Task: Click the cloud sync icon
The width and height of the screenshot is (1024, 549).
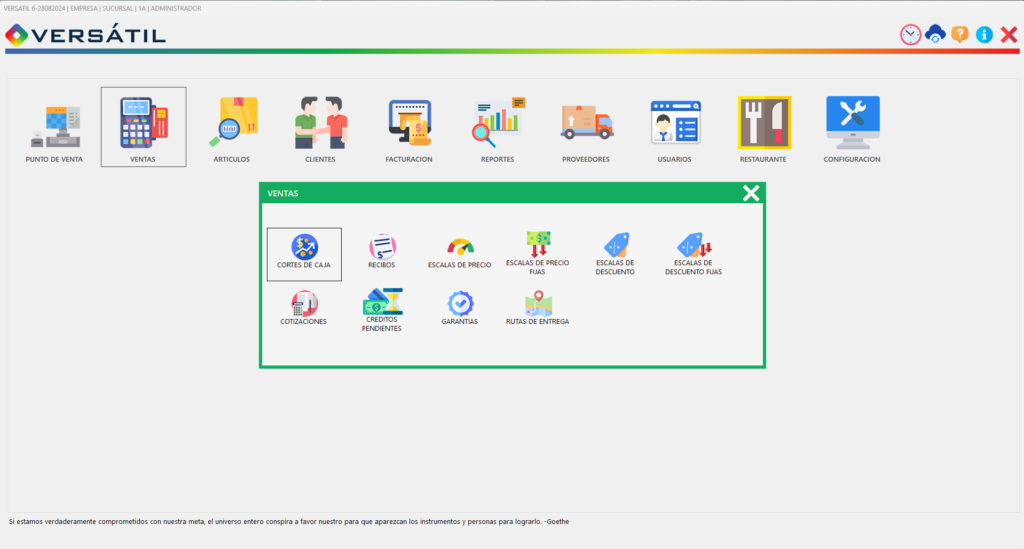Action: [x=935, y=34]
